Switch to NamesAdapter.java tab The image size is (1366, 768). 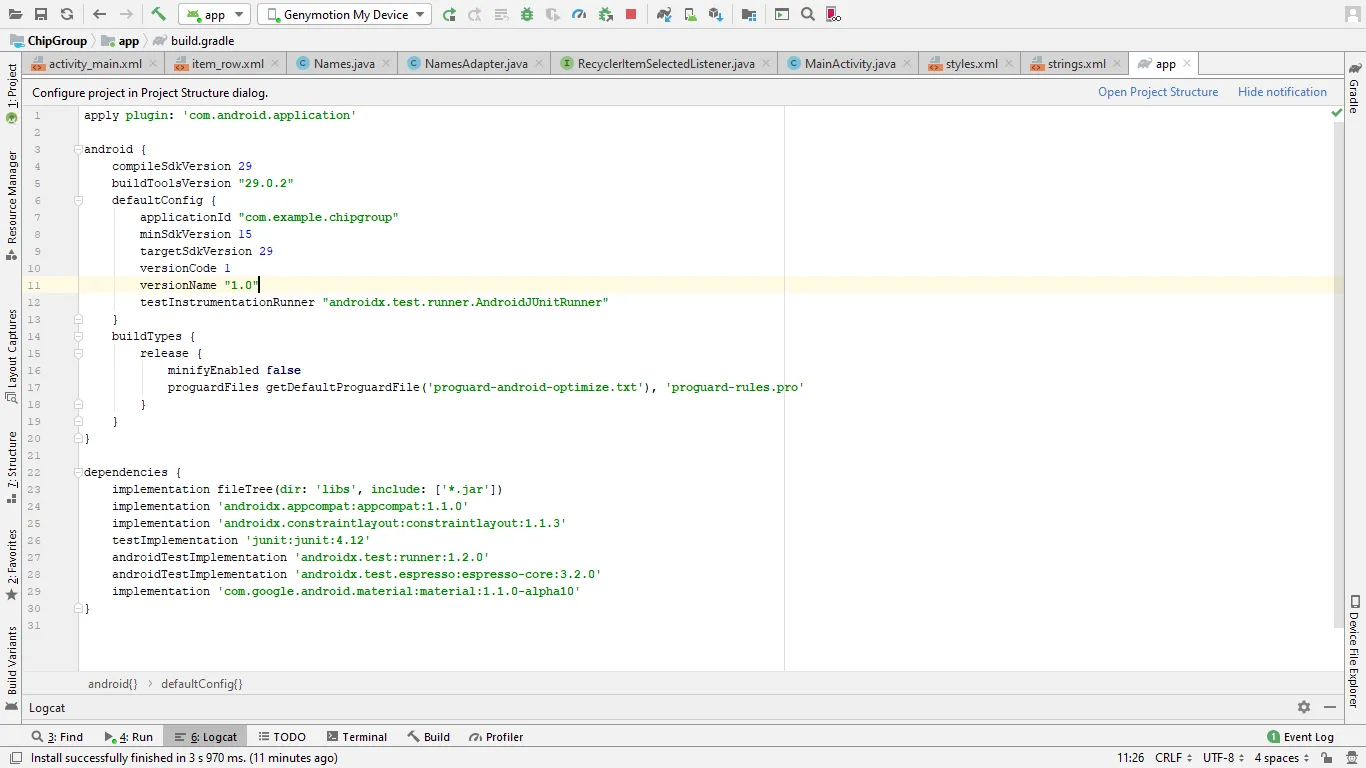(x=475, y=63)
